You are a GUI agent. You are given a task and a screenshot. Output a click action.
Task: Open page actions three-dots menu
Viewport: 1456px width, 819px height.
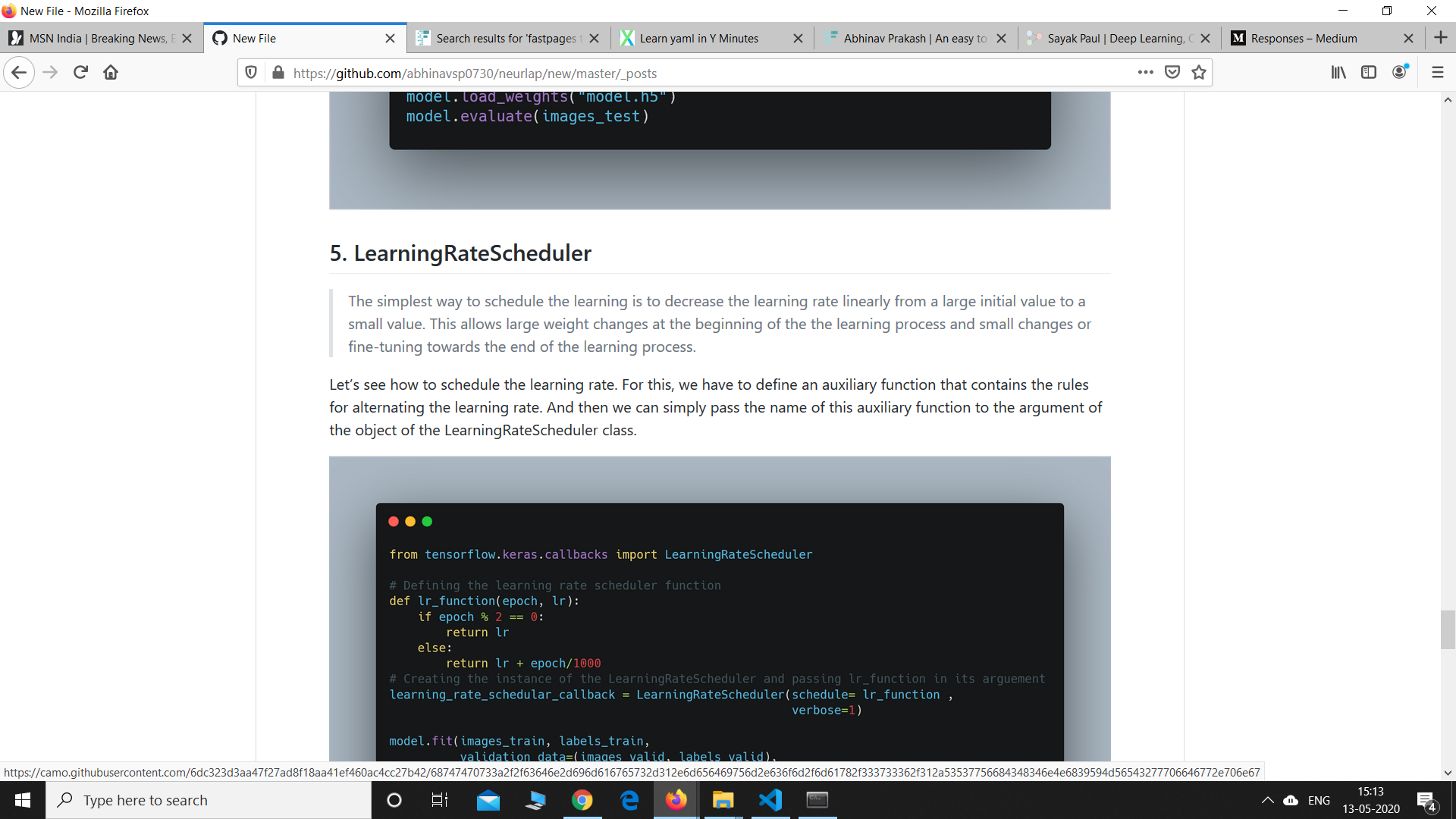pyautogui.click(x=1145, y=73)
